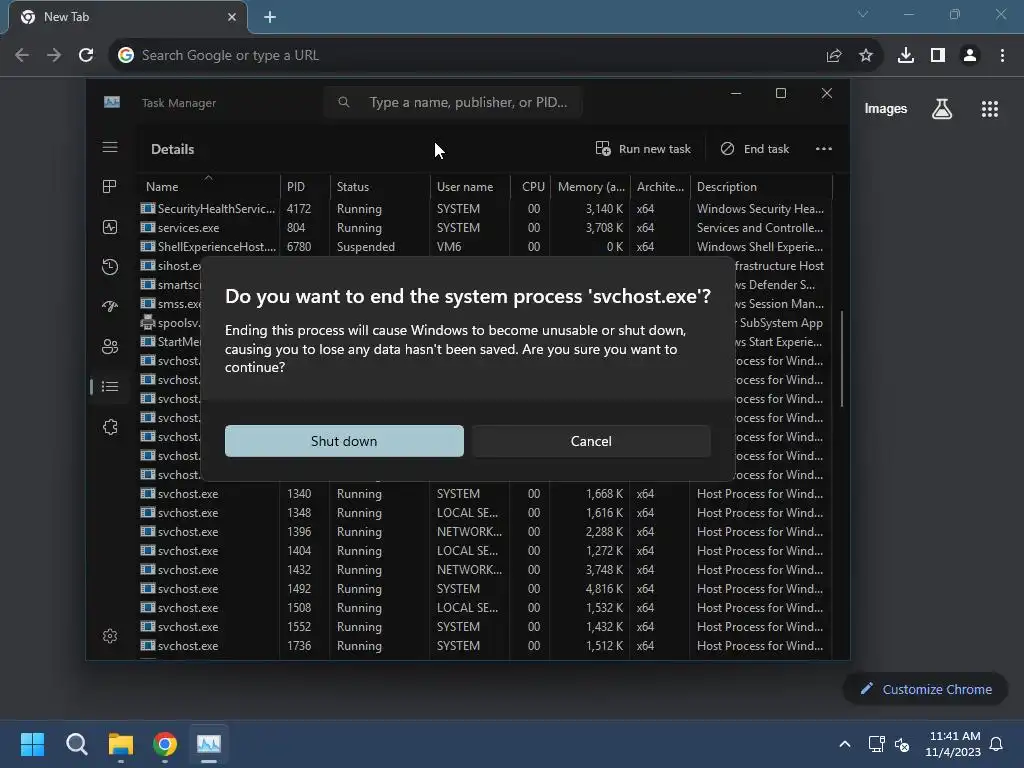Sort by the PID column header
The width and height of the screenshot is (1024, 768).
click(305, 187)
